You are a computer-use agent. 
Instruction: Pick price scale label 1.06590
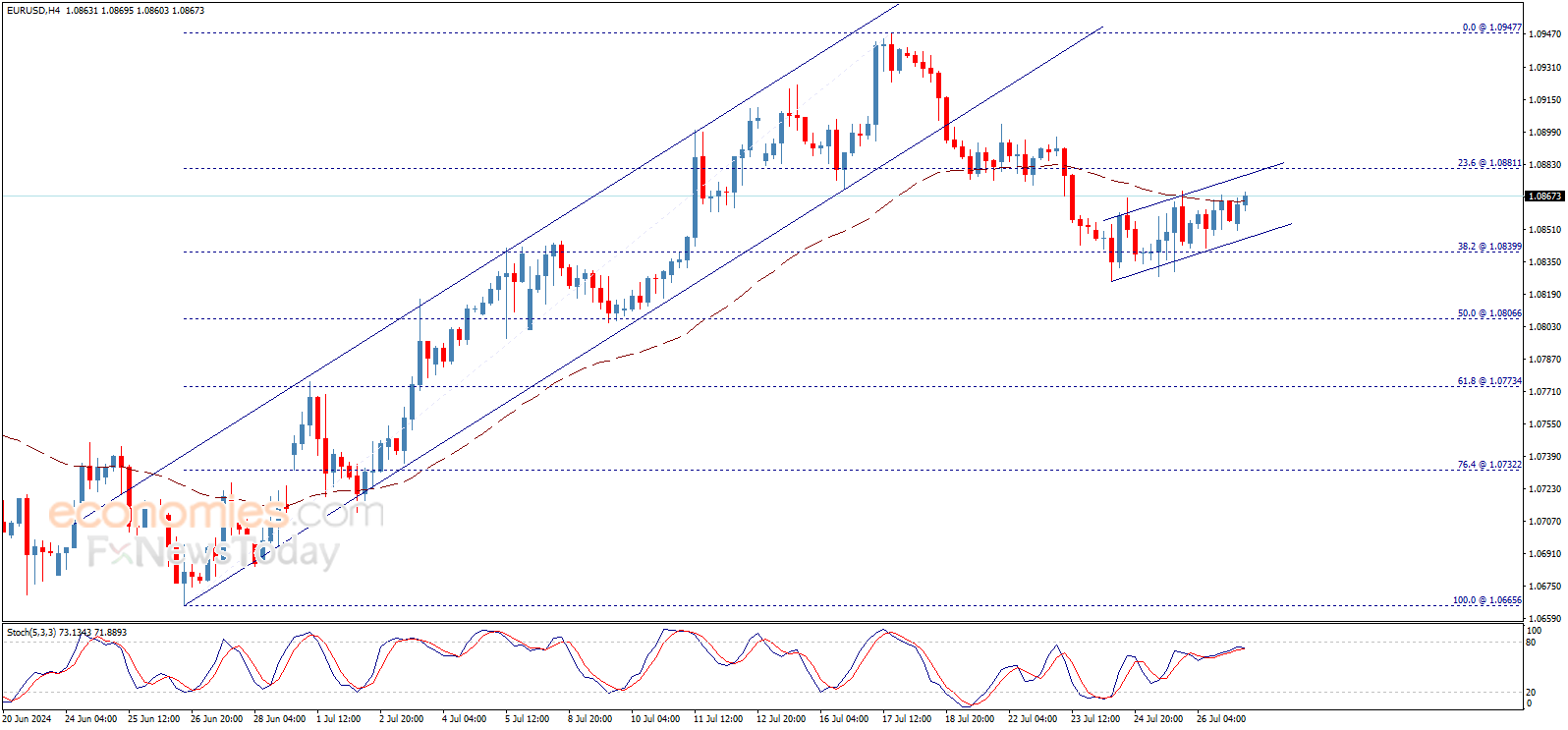[x=1545, y=619]
